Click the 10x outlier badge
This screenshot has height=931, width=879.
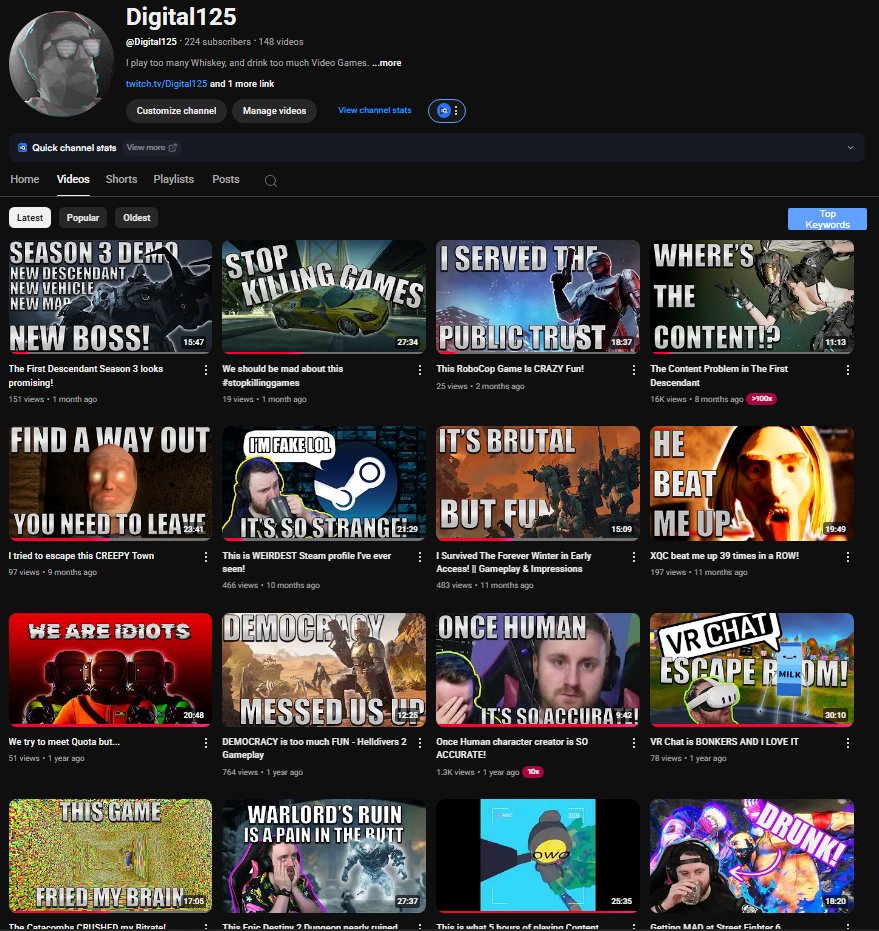pyautogui.click(x=533, y=772)
